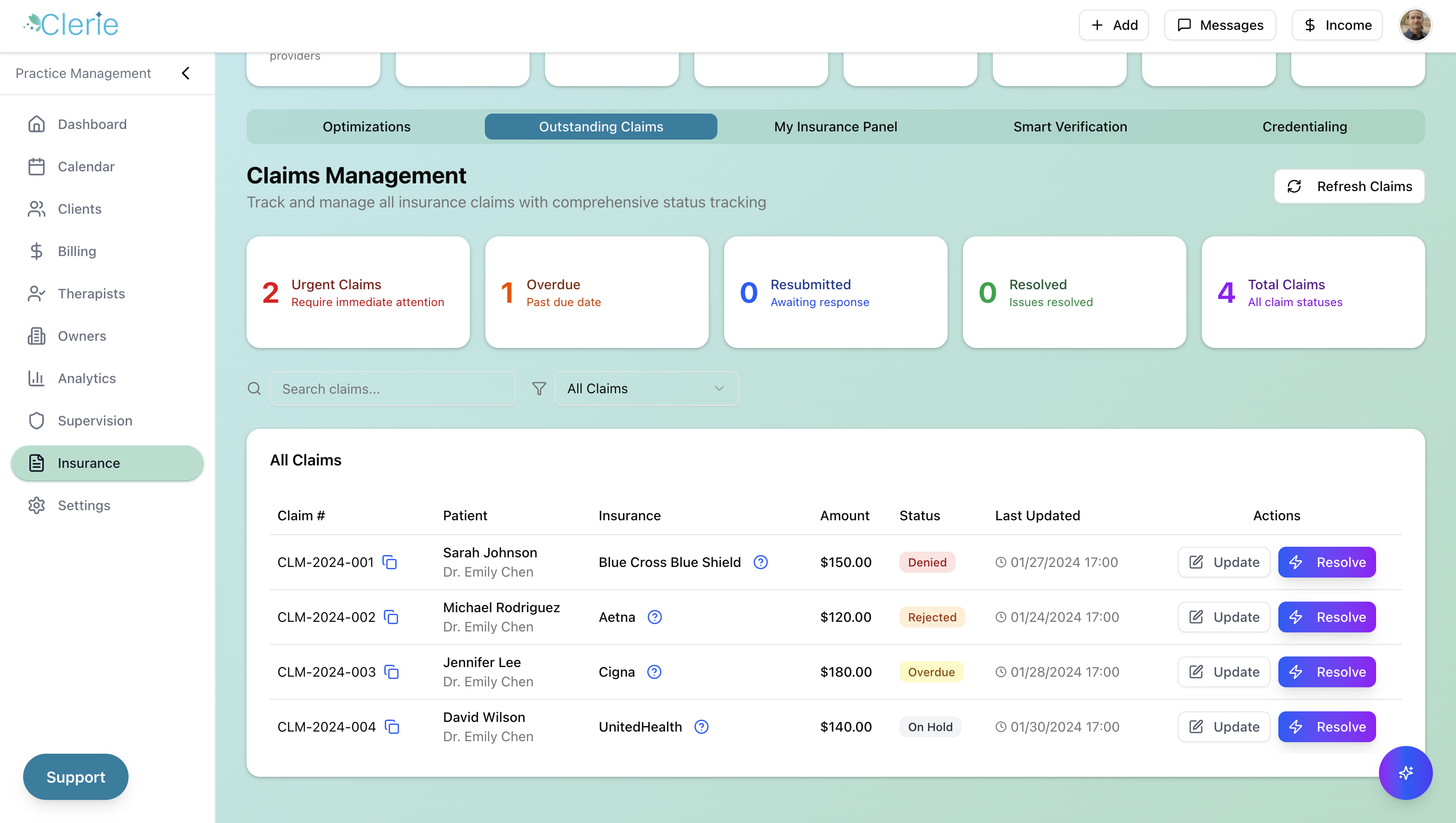The width and height of the screenshot is (1456, 823).
Task: Open the AI assistant sparkle button
Action: [x=1405, y=772]
